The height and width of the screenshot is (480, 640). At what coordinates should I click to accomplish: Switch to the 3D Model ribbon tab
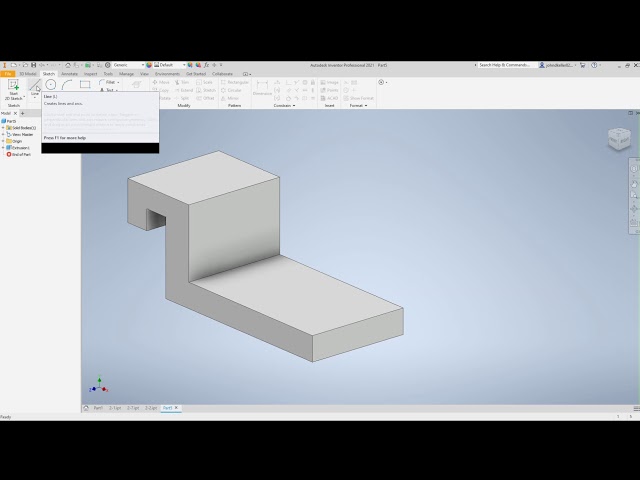coord(27,74)
